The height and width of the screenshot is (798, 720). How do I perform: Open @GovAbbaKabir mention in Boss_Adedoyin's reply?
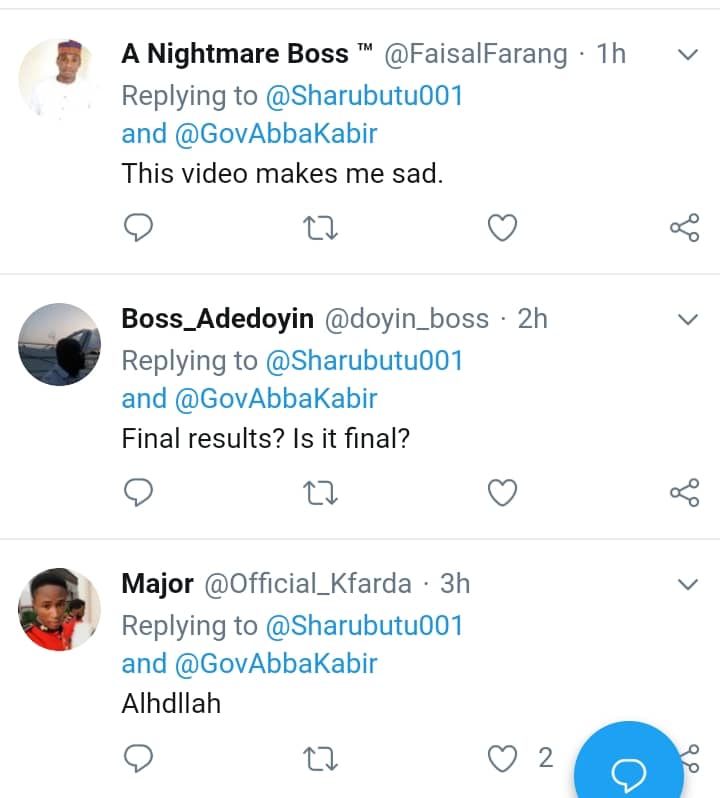coord(276,399)
